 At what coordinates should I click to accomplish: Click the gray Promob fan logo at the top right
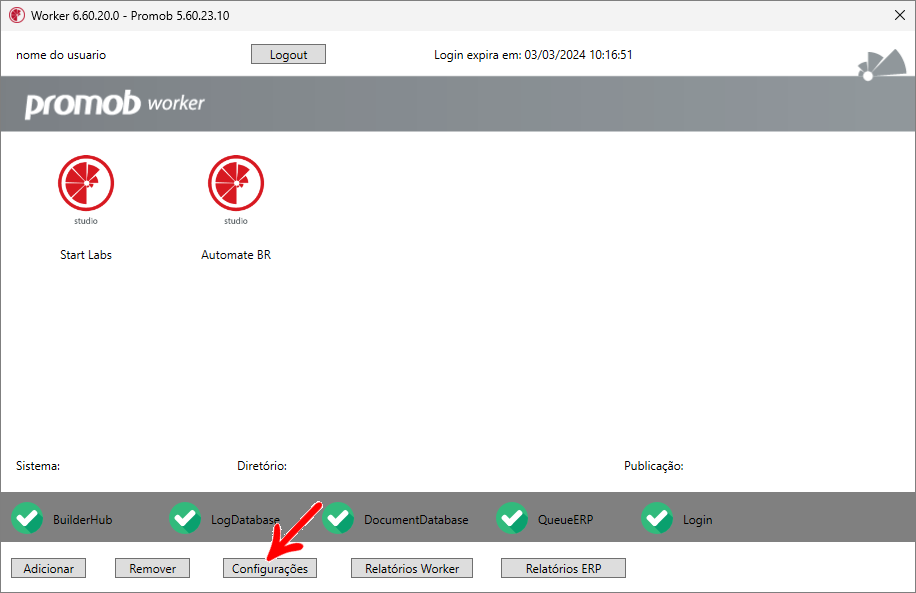tap(882, 65)
